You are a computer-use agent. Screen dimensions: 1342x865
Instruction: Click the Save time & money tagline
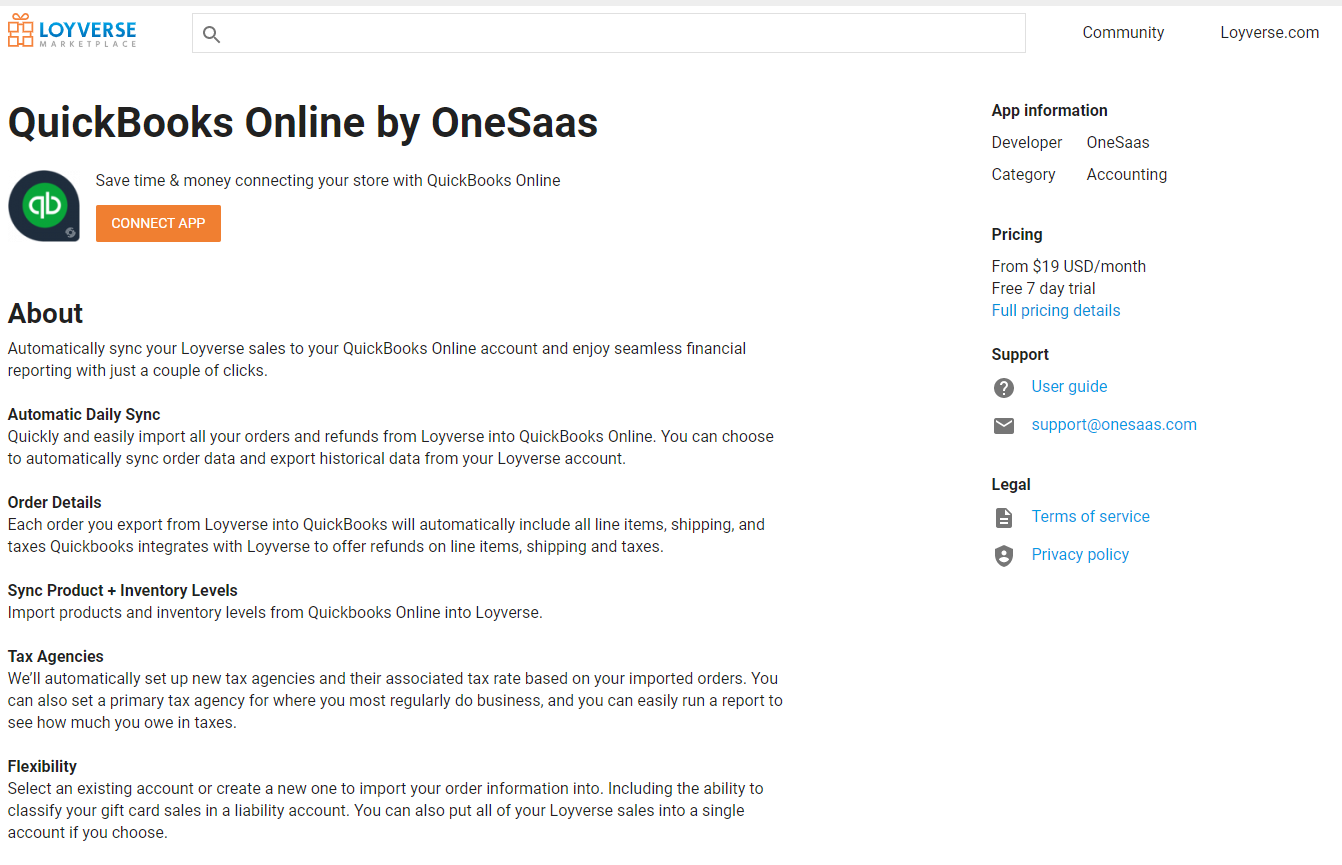pyautogui.click(x=328, y=181)
